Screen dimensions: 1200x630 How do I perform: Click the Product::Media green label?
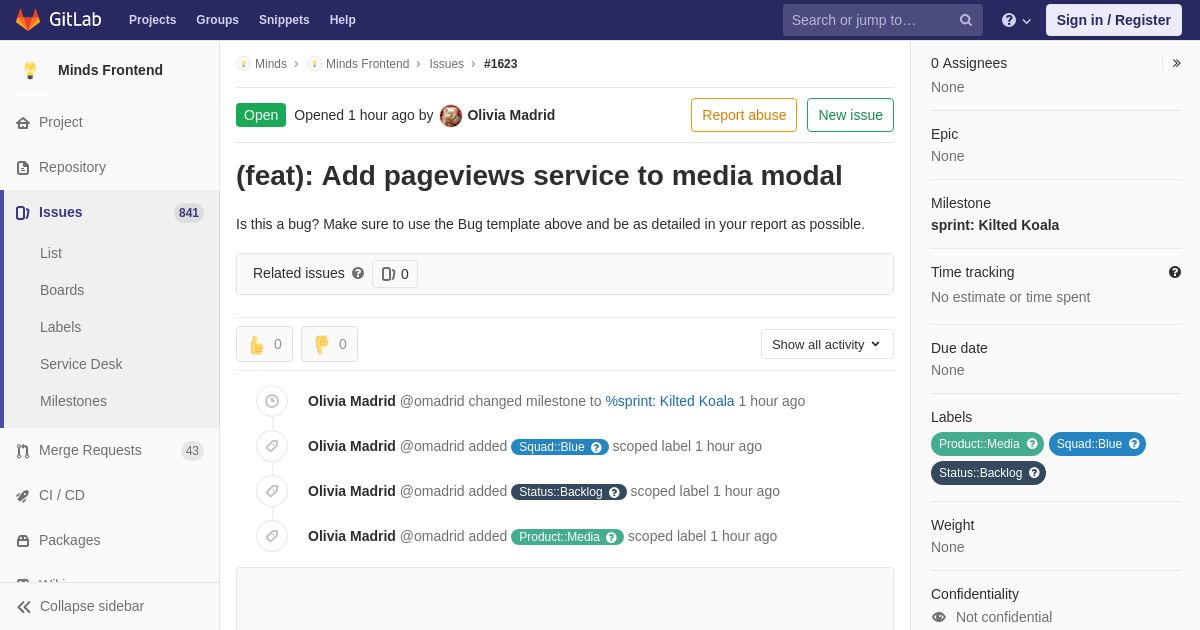(987, 444)
